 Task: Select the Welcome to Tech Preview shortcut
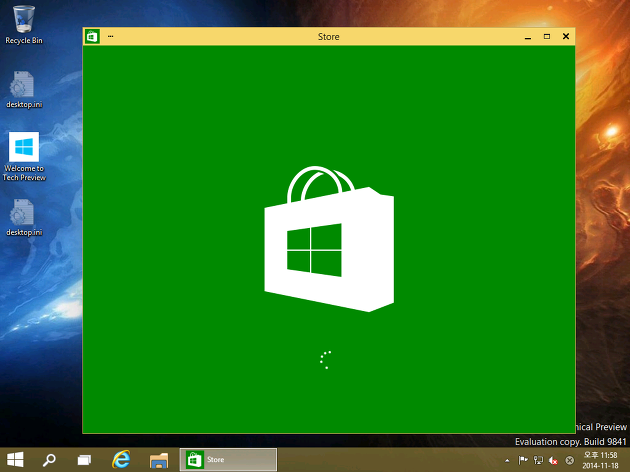24,157
